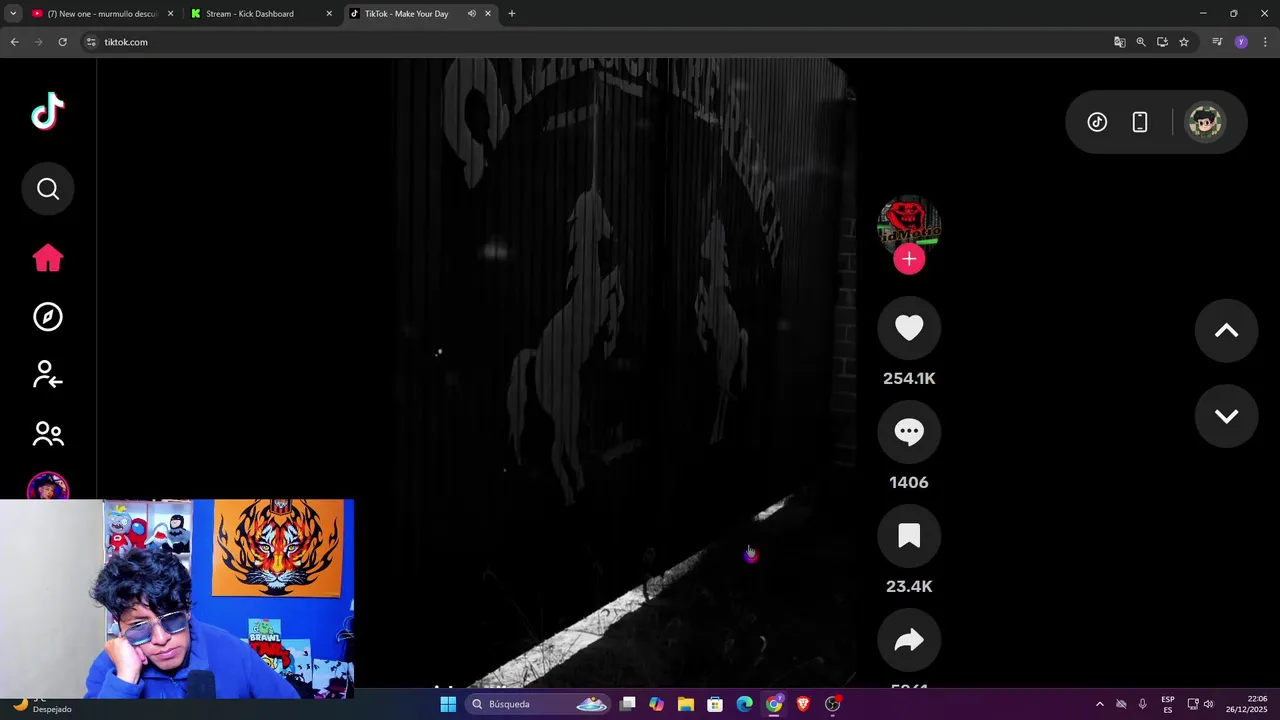The height and width of the screenshot is (720, 1280).
Task: Open File Explorer from the taskbar
Action: (686, 704)
